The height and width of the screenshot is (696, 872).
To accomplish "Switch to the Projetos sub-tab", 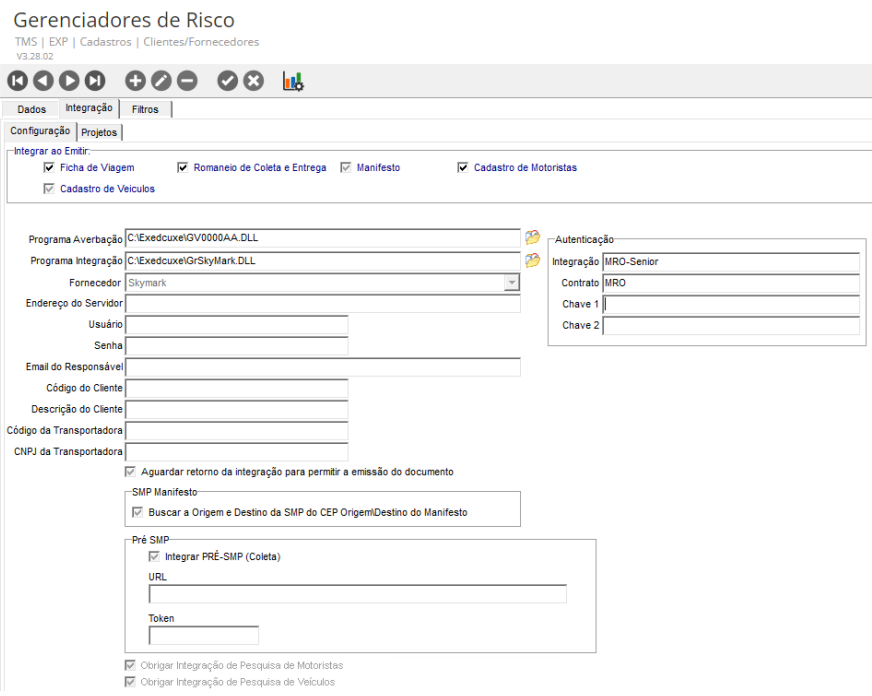I will tap(99, 132).
